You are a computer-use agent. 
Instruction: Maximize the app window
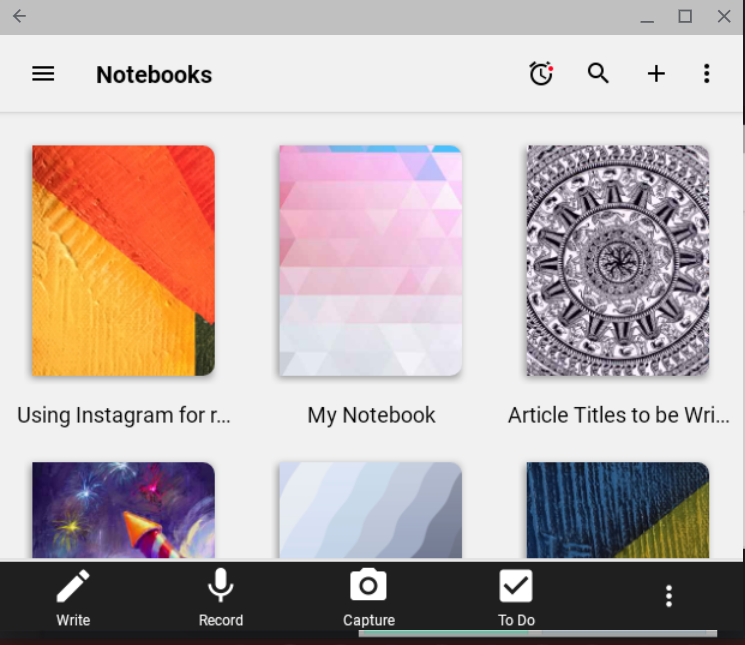pos(685,17)
